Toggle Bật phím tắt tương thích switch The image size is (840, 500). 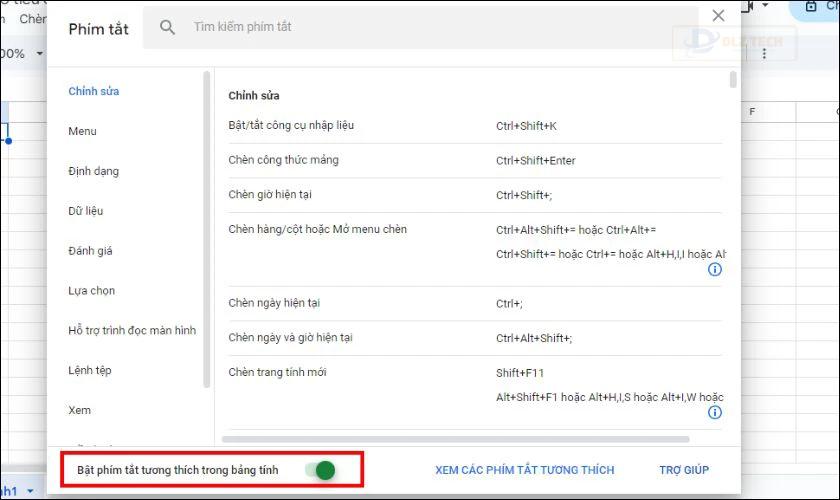[x=321, y=470]
